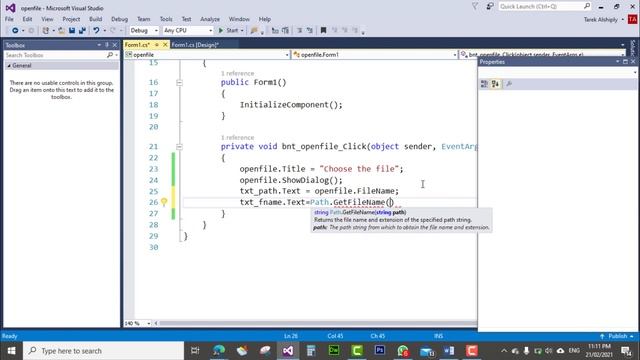Click the search magnifier in Toolbox
The width and height of the screenshot is (640, 360).
110,55
